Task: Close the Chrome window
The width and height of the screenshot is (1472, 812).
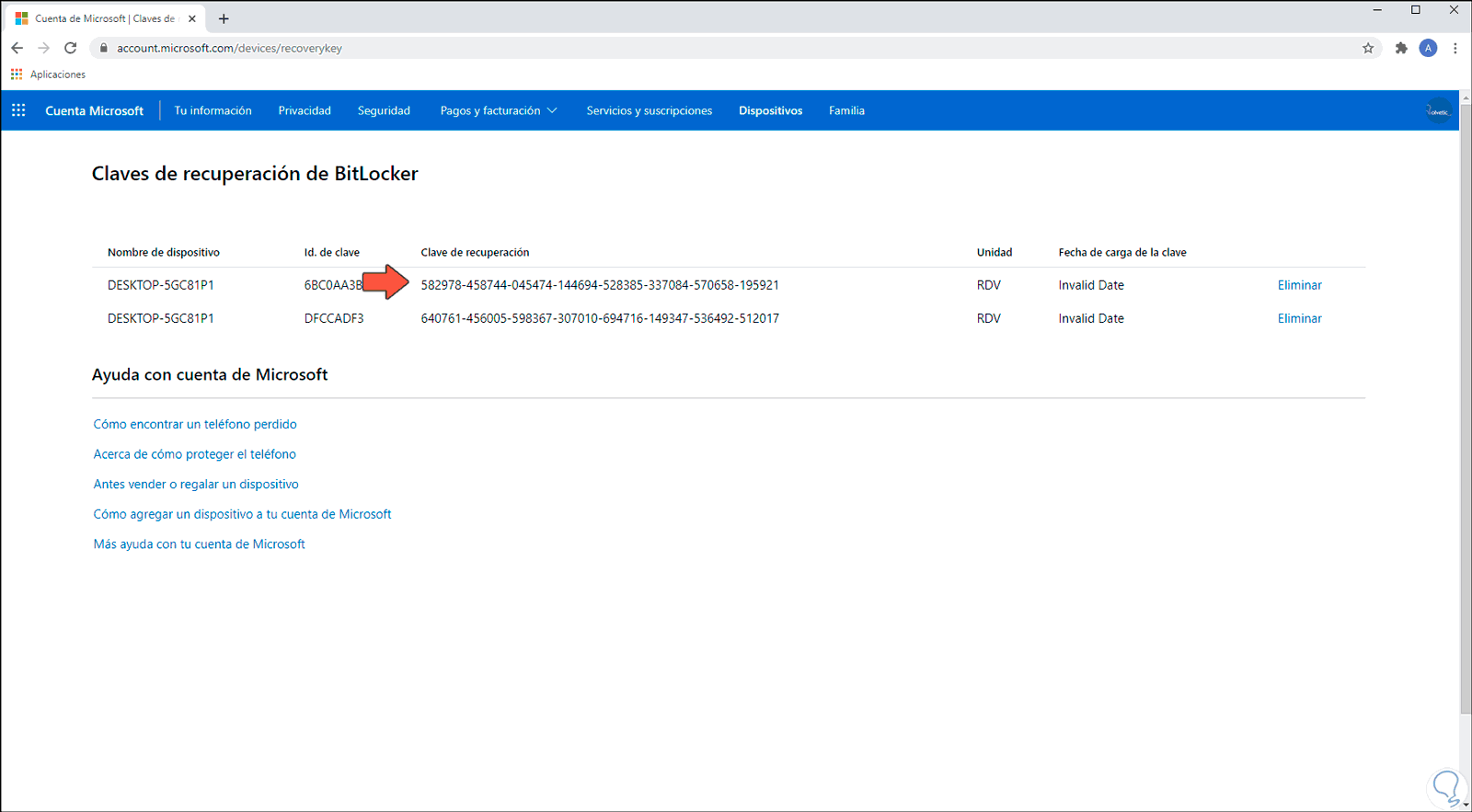Action: [1454, 10]
